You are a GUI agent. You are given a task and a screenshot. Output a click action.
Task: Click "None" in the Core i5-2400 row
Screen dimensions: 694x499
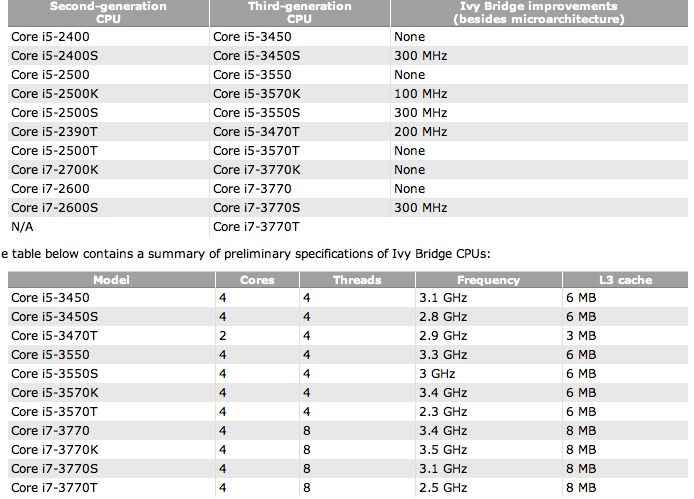pos(409,37)
